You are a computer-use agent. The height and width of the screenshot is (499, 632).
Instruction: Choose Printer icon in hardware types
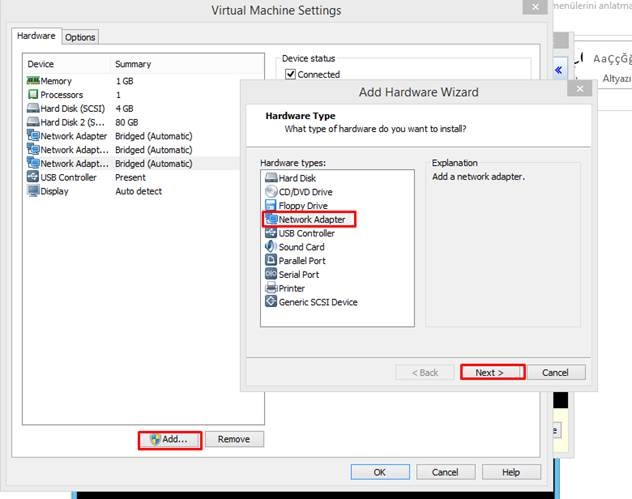coord(271,288)
